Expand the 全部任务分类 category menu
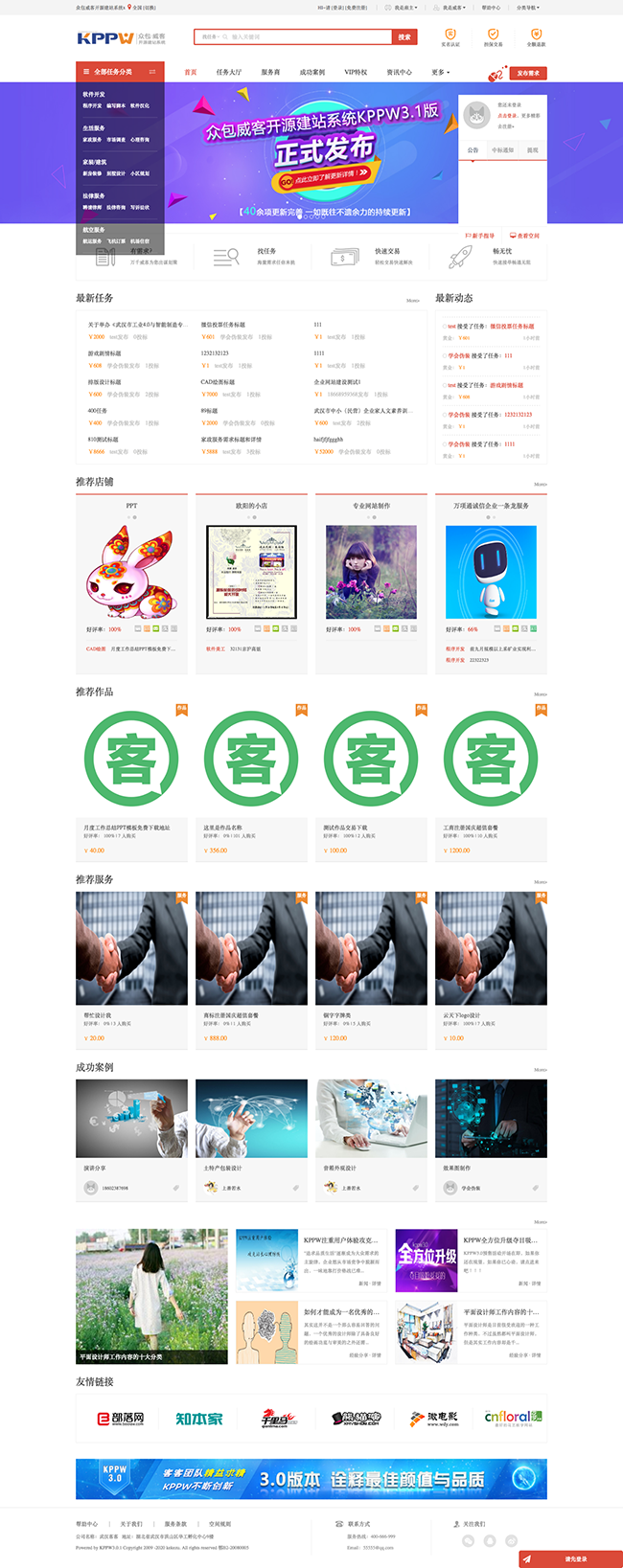Screen dimensions: 623x1568 click(121, 72)
